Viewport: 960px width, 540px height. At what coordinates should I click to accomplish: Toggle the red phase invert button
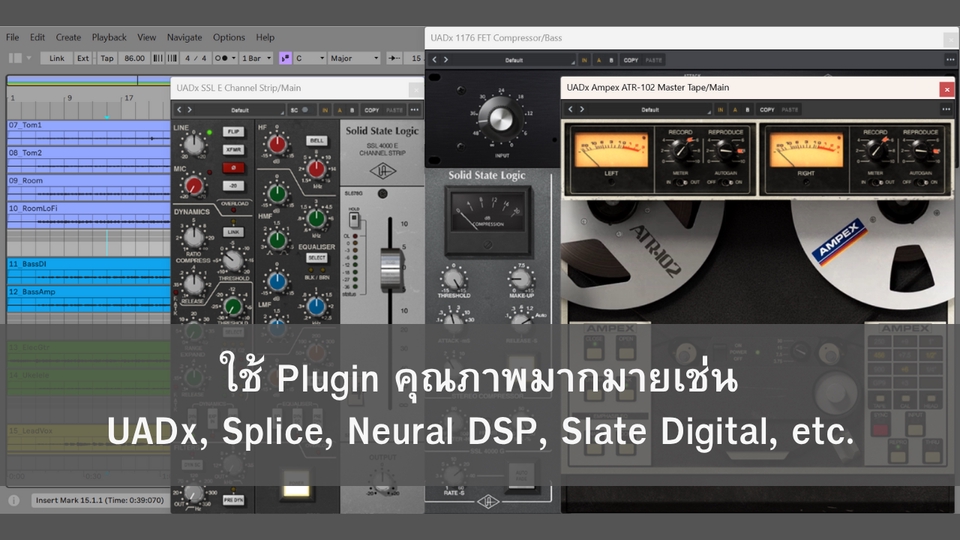click(233, 168)
